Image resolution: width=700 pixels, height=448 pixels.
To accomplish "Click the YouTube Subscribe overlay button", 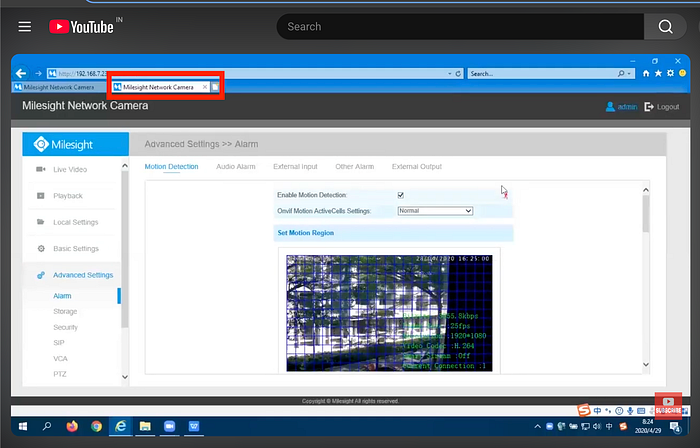I will coord(668,406).
